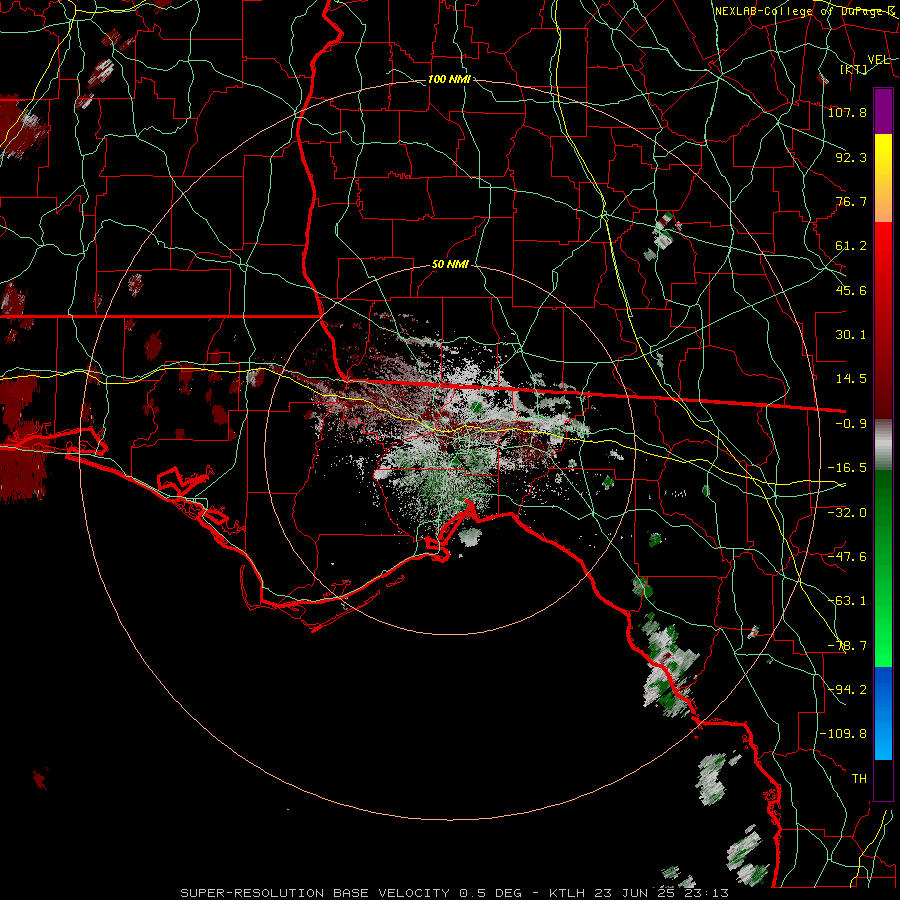900x900 pixels.
Task: Click the TH label on the legend
Action: [859, 778]
